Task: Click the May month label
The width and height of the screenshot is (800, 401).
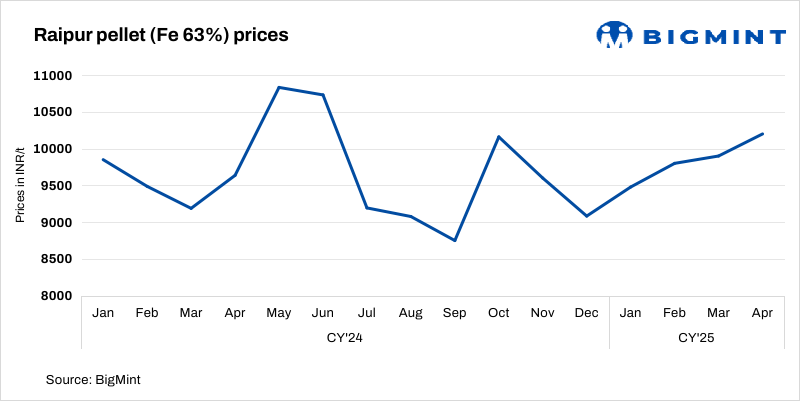Action: [x=279, y=313]
